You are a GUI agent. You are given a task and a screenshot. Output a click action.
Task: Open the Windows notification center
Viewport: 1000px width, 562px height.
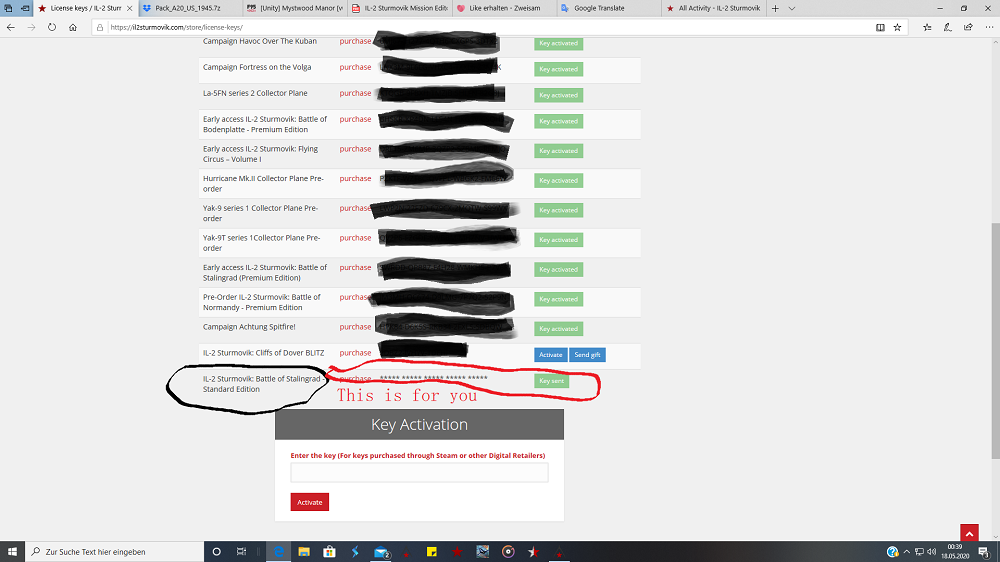click(984, 552)
